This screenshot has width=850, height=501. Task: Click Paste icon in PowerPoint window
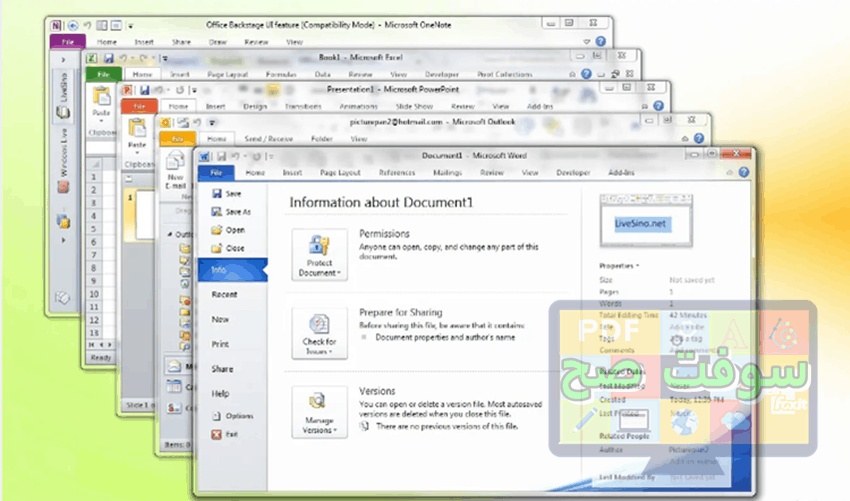coord(137,128)
